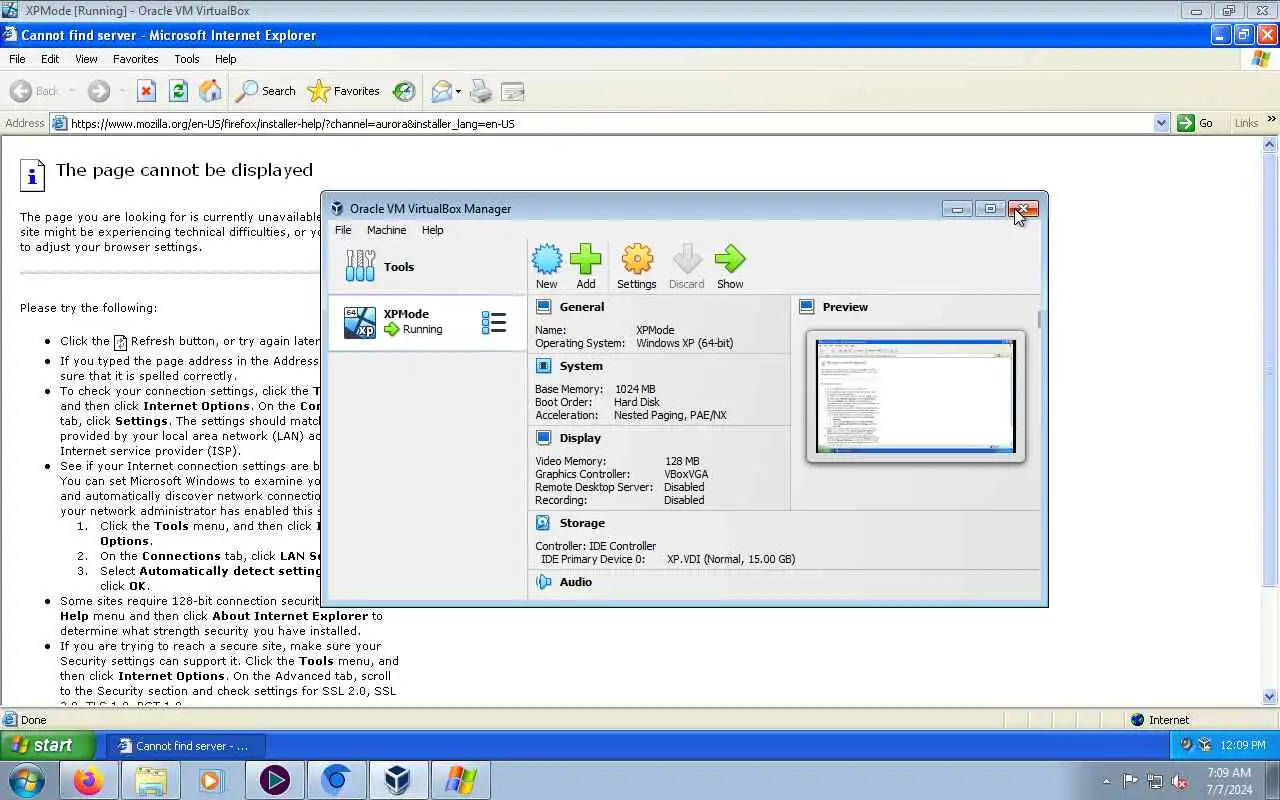
Task: Open File Explorer from the host taskbar
Action: (150, 780)
